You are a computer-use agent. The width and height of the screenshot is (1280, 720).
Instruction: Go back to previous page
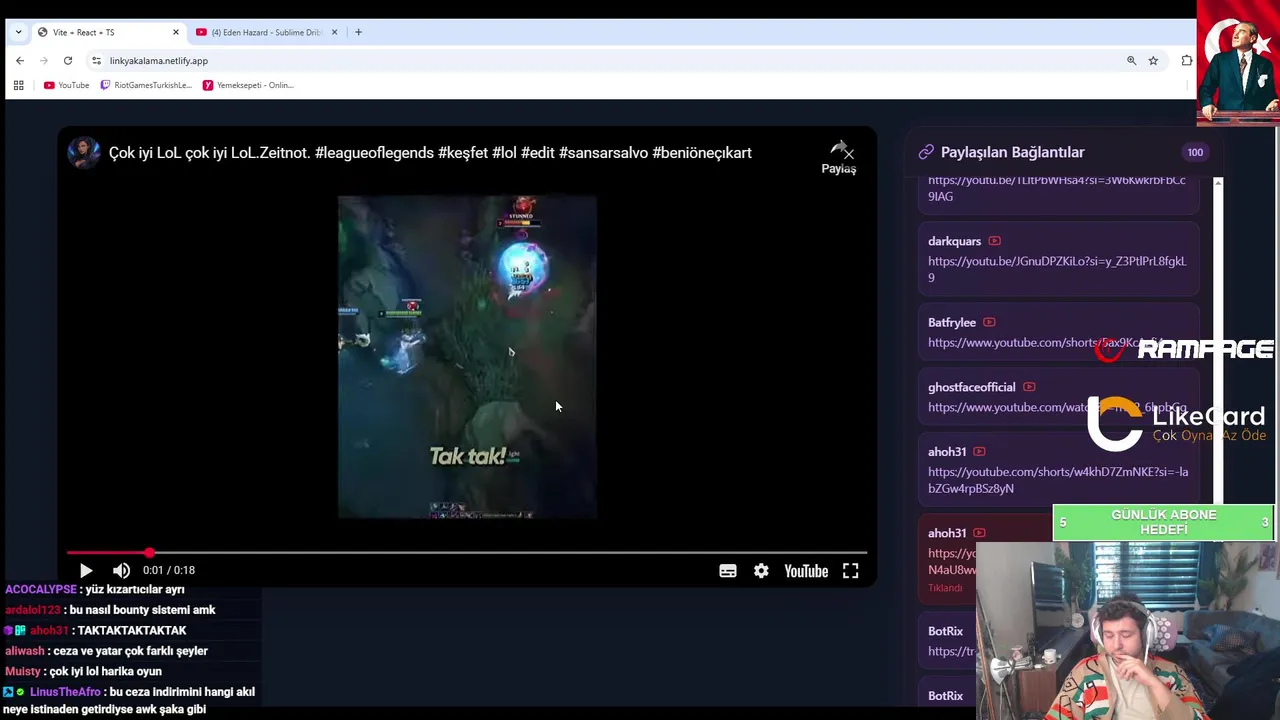(x=20, y=60)
